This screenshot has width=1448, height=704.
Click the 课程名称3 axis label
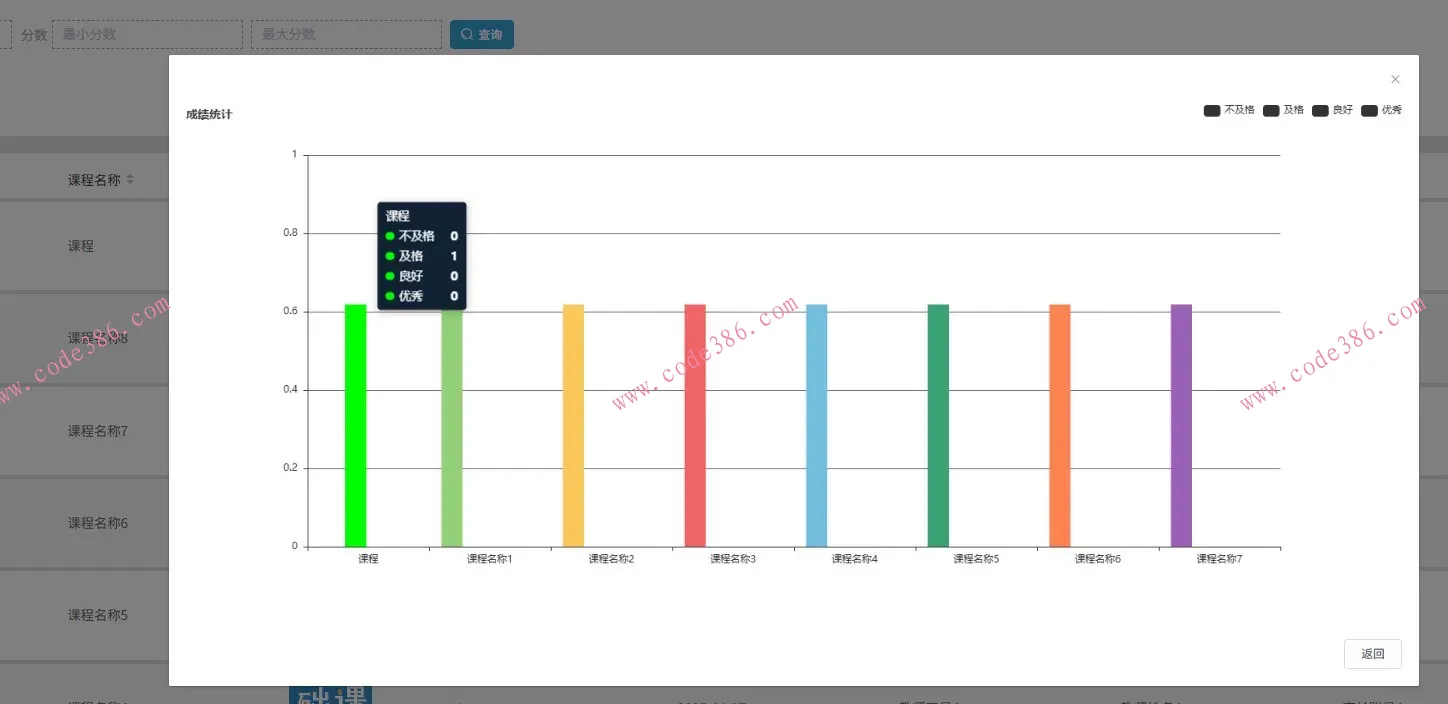(733, 559)
